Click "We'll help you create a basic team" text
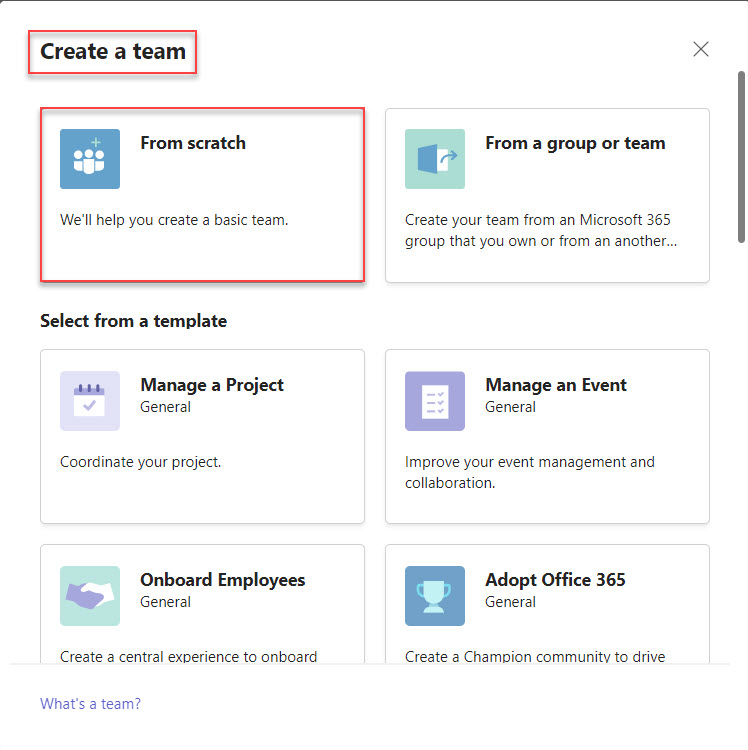Viewport: 748px width, 750px height. 174,220
